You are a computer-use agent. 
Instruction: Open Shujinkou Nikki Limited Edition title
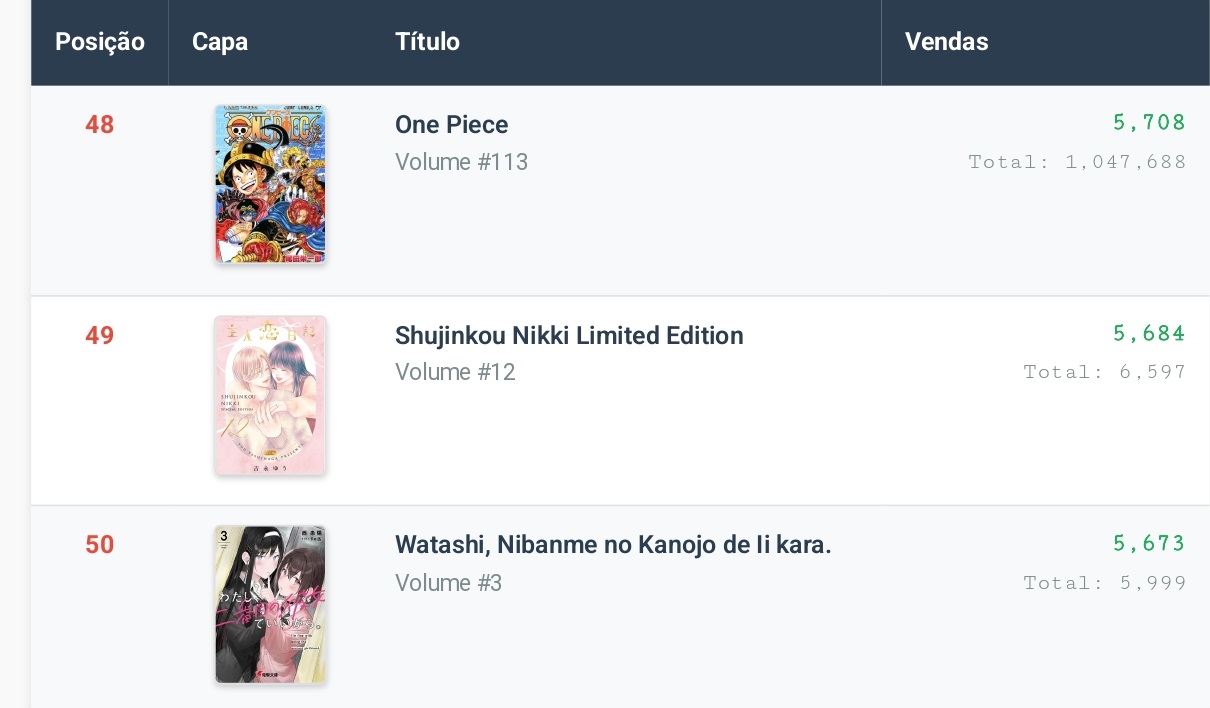tap(569, 335)
